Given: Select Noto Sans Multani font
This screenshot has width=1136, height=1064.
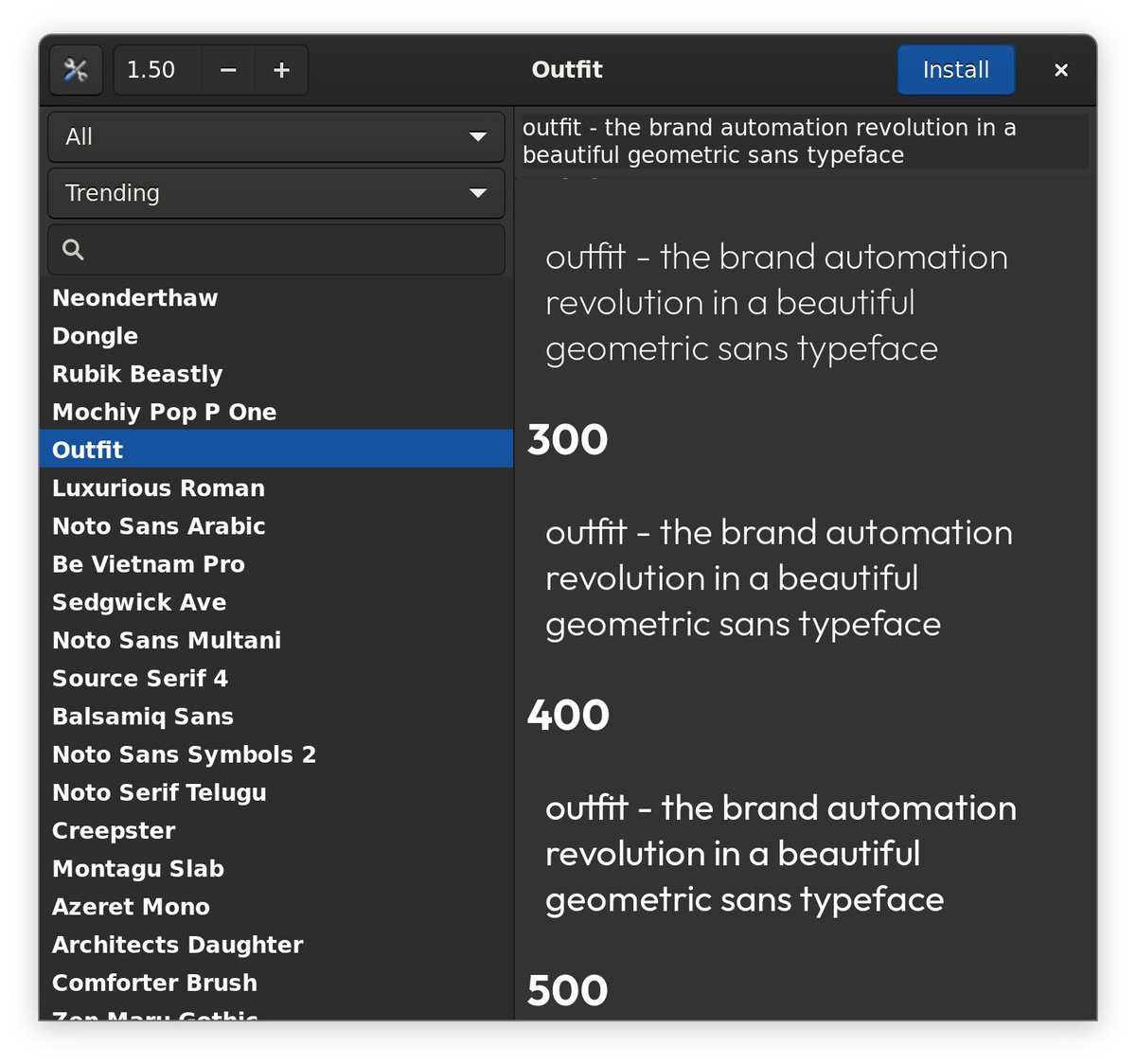Looking at the screenshot, I should click(276, 640).
